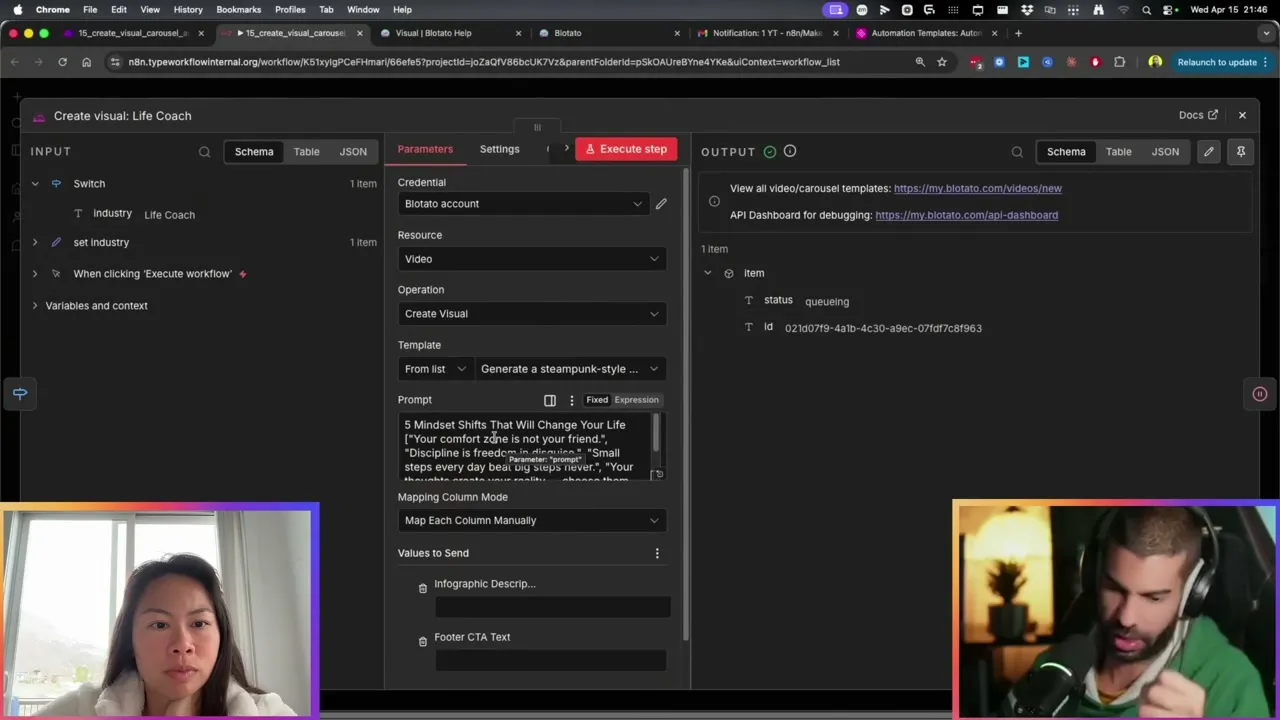Viewport: 1280px width, 720px height.
Task: Show input as JSON view
Action: (353, 152)
